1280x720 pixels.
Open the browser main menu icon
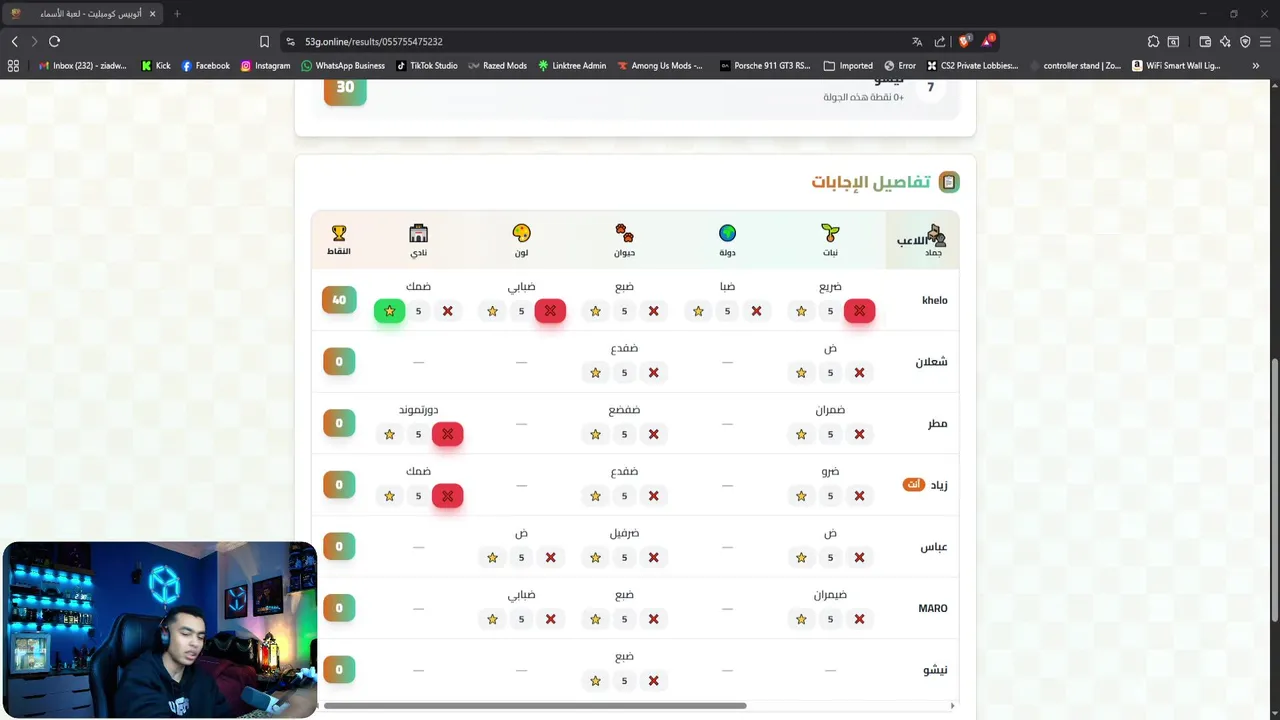[1265, 41]
